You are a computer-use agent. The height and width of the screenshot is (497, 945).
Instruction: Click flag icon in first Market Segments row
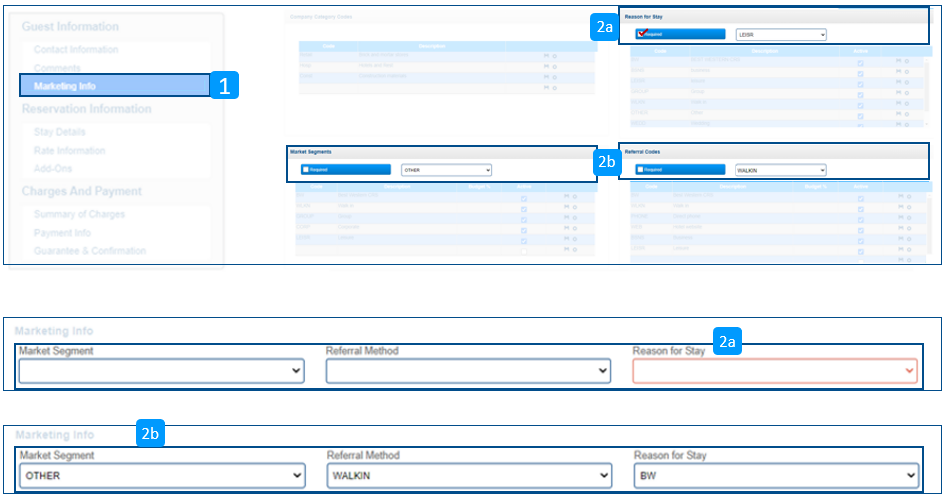564,197
